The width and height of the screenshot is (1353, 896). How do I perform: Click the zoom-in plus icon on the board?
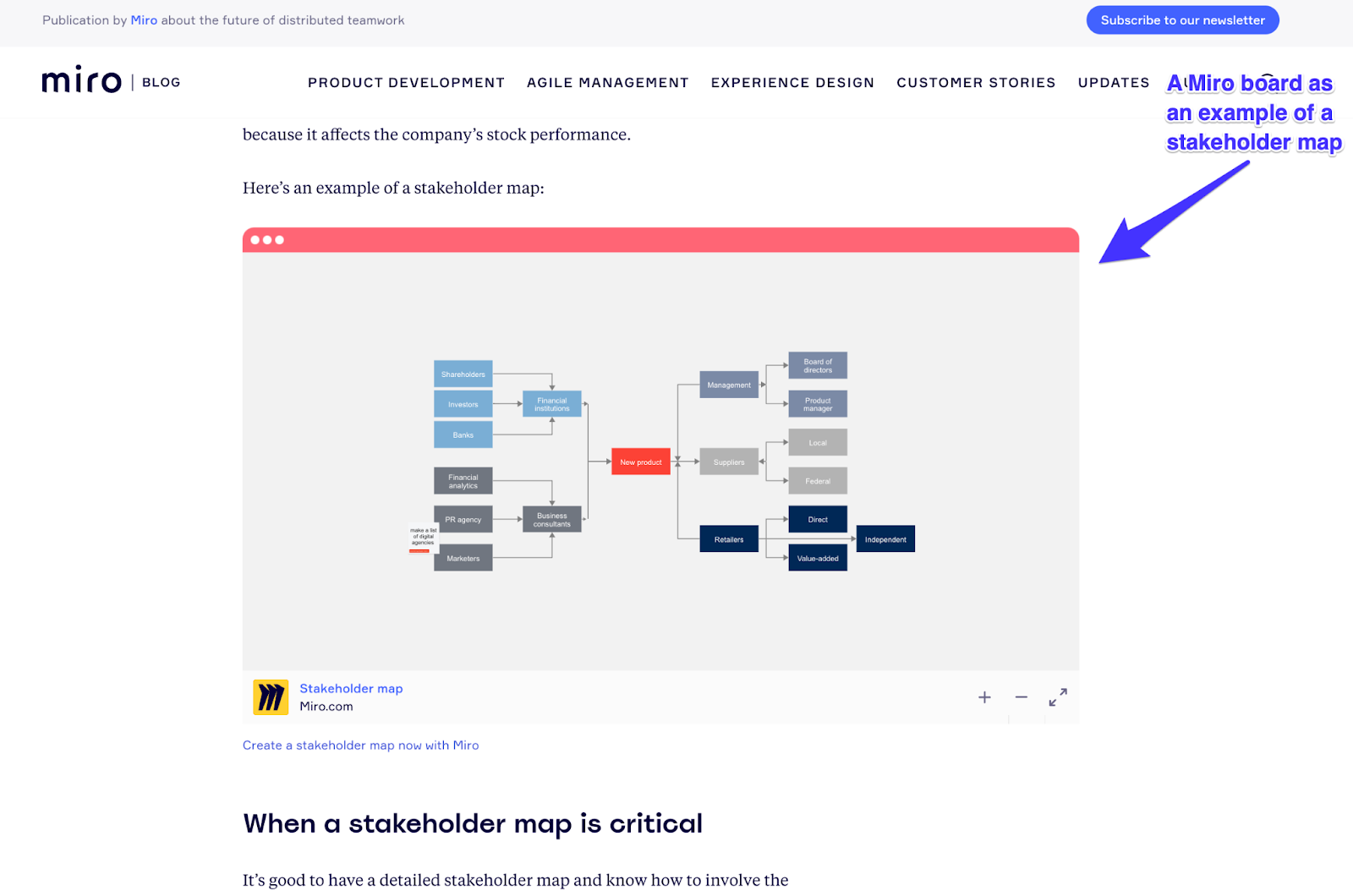[984, 697]
